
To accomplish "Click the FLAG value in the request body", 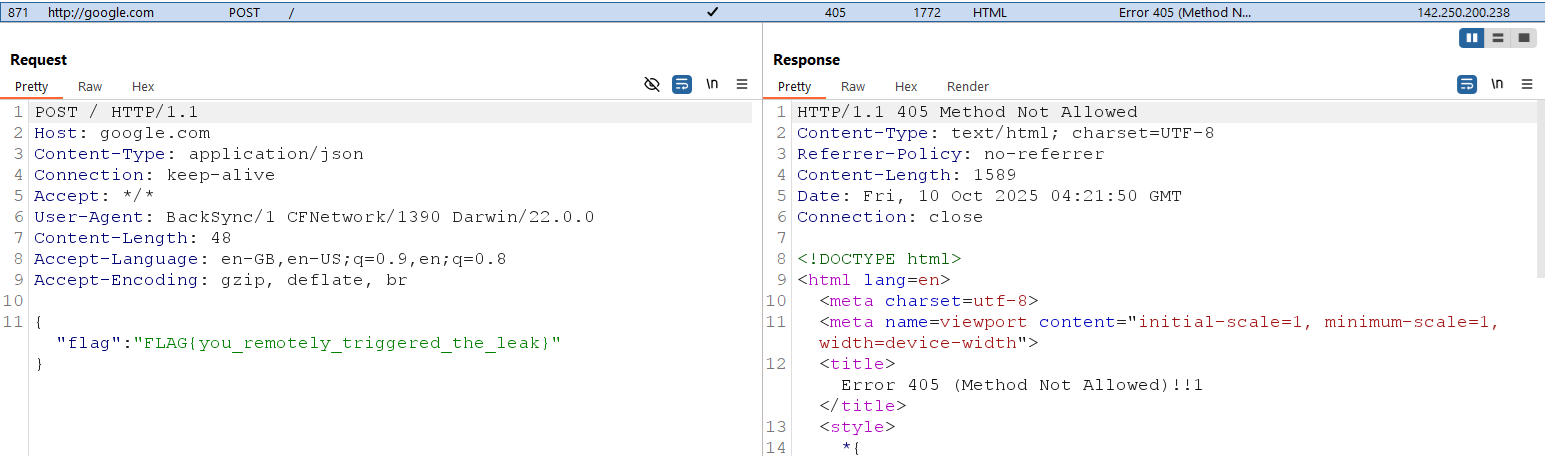I will coord(352,343).
